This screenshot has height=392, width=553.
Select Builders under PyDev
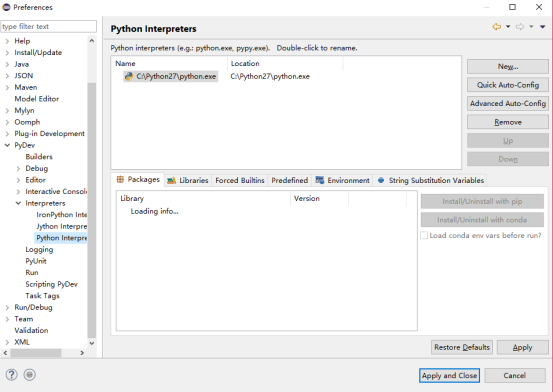tap(39, 157)
